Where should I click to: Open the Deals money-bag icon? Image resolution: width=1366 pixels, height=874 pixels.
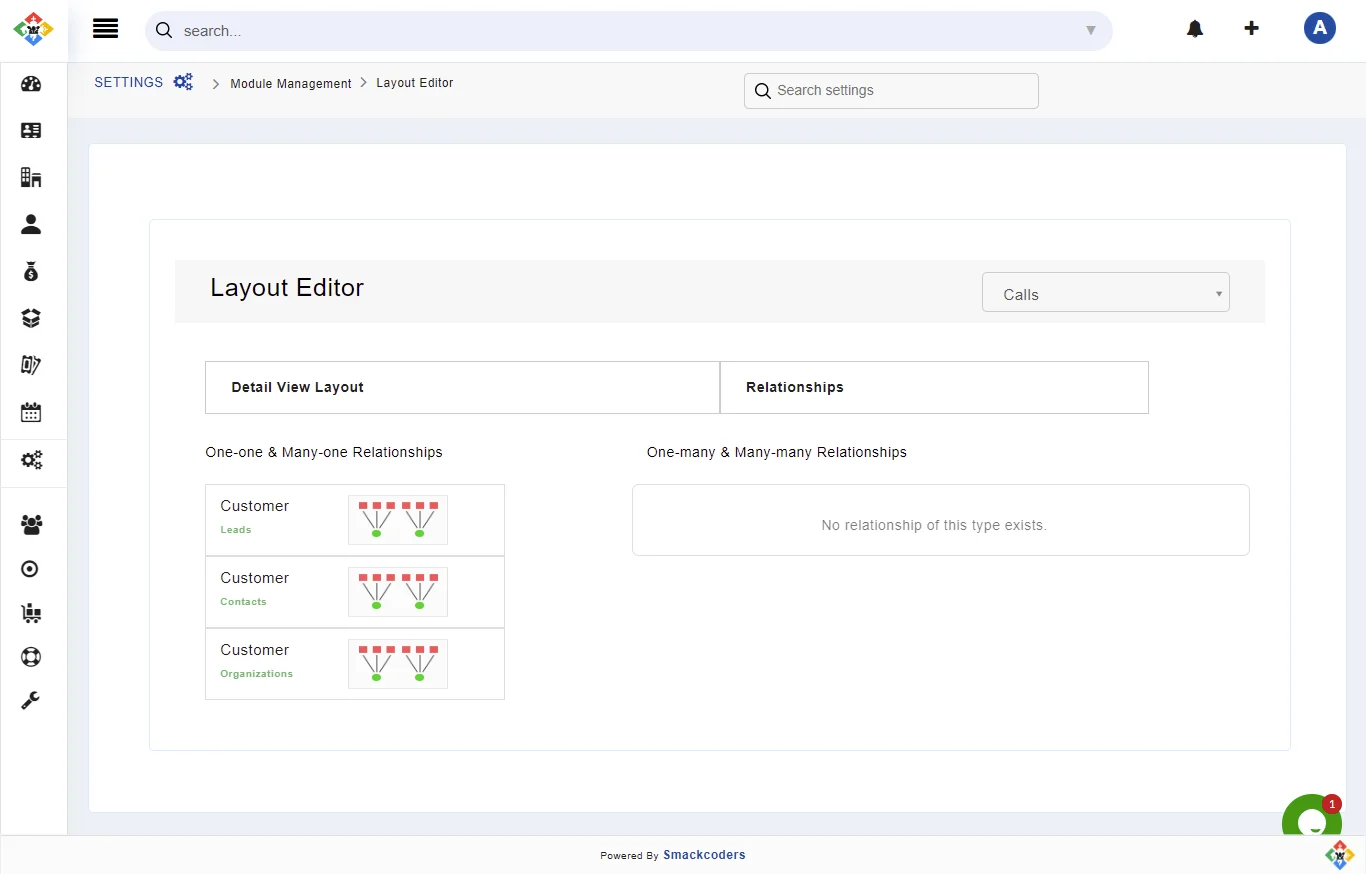(31, 271)
